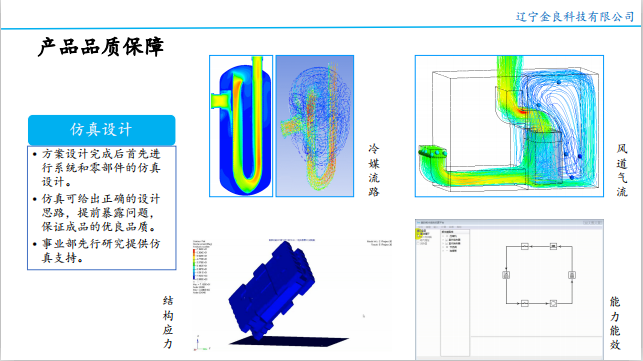Screen dimensions: 643x361
Task: Click the top-left heat exchanger block in diagram
Action: [x=524, y=247]
